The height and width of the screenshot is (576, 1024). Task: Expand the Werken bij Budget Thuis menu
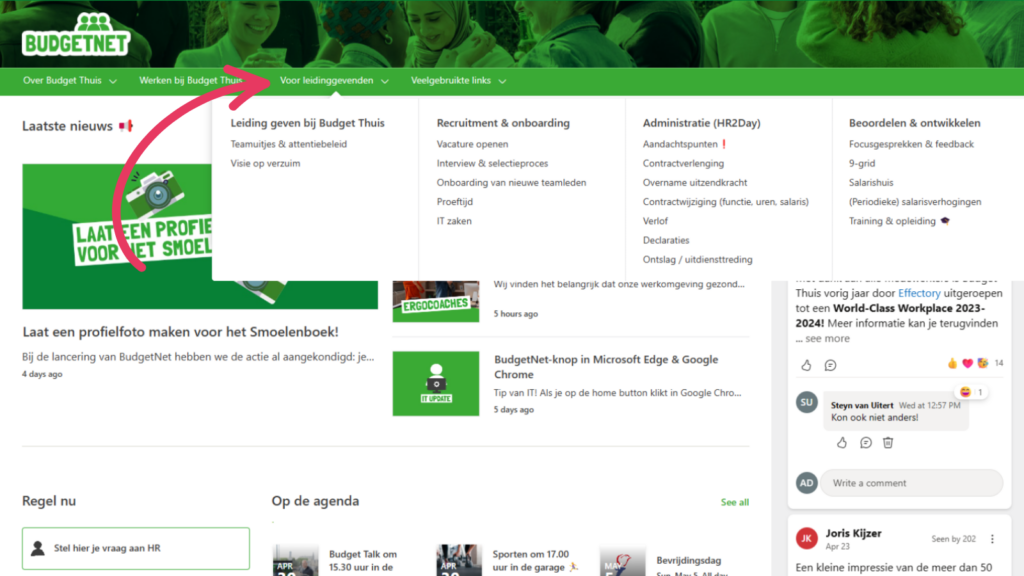tap(191, 80)
